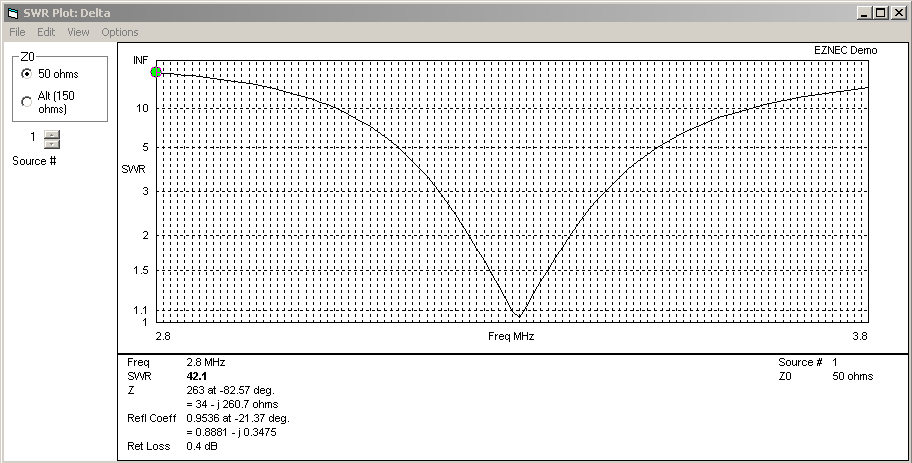The height and width of the screenshot is (463, 912).
Task: Open the File menu
Action: click(17, 32)
